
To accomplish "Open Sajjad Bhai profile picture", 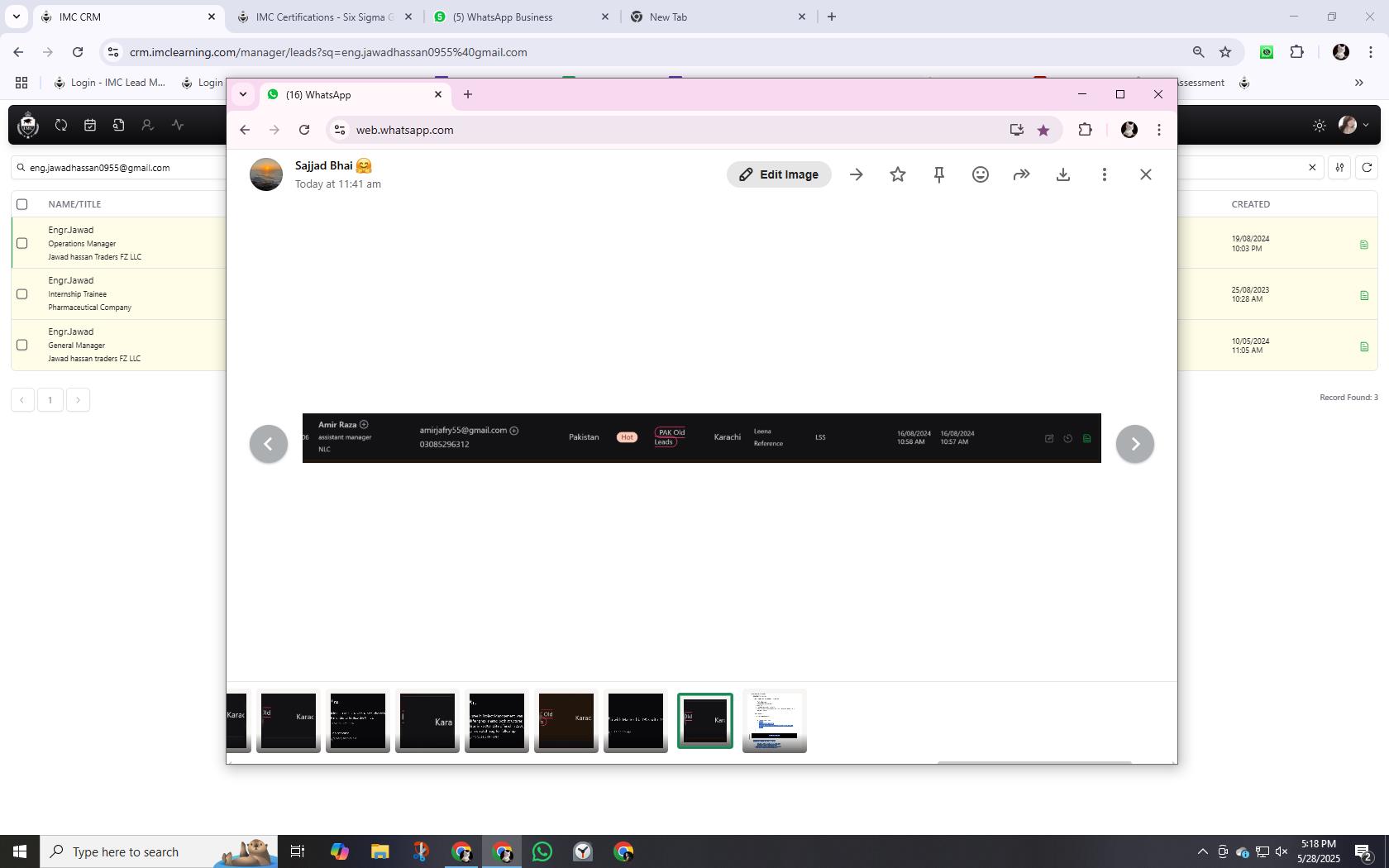I will 266,174.
